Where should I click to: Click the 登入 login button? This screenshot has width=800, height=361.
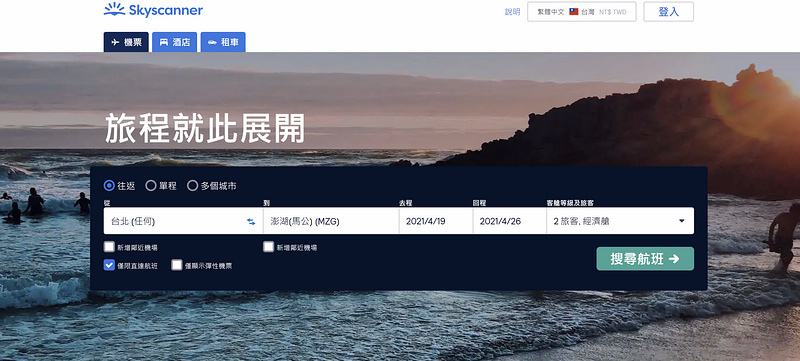click(668, 12)
